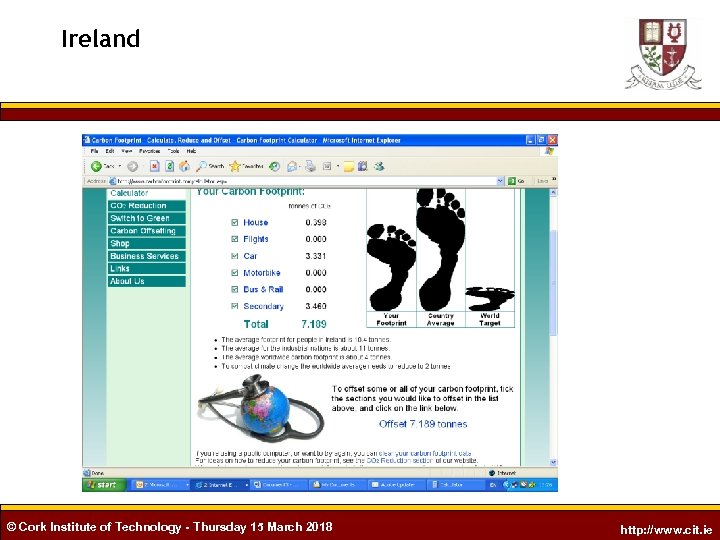This screenshot has width=720, height=540.
Task: Click the scrollbar down arrow
Action: coord(553,462)
